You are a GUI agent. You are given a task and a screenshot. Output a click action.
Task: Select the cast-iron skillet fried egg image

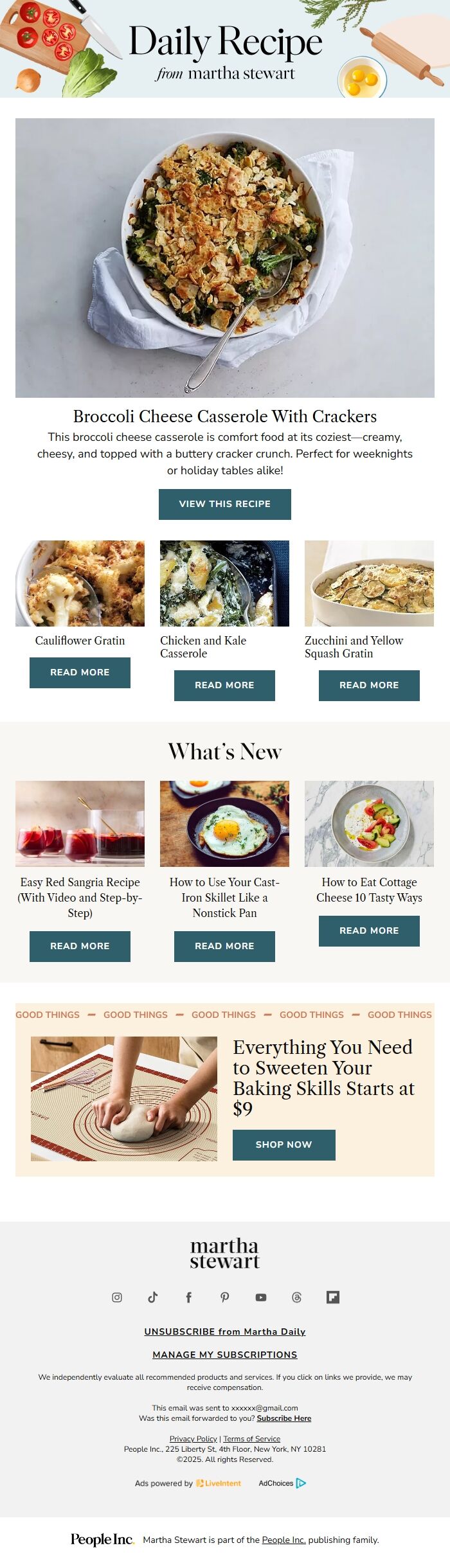[224, 824]
